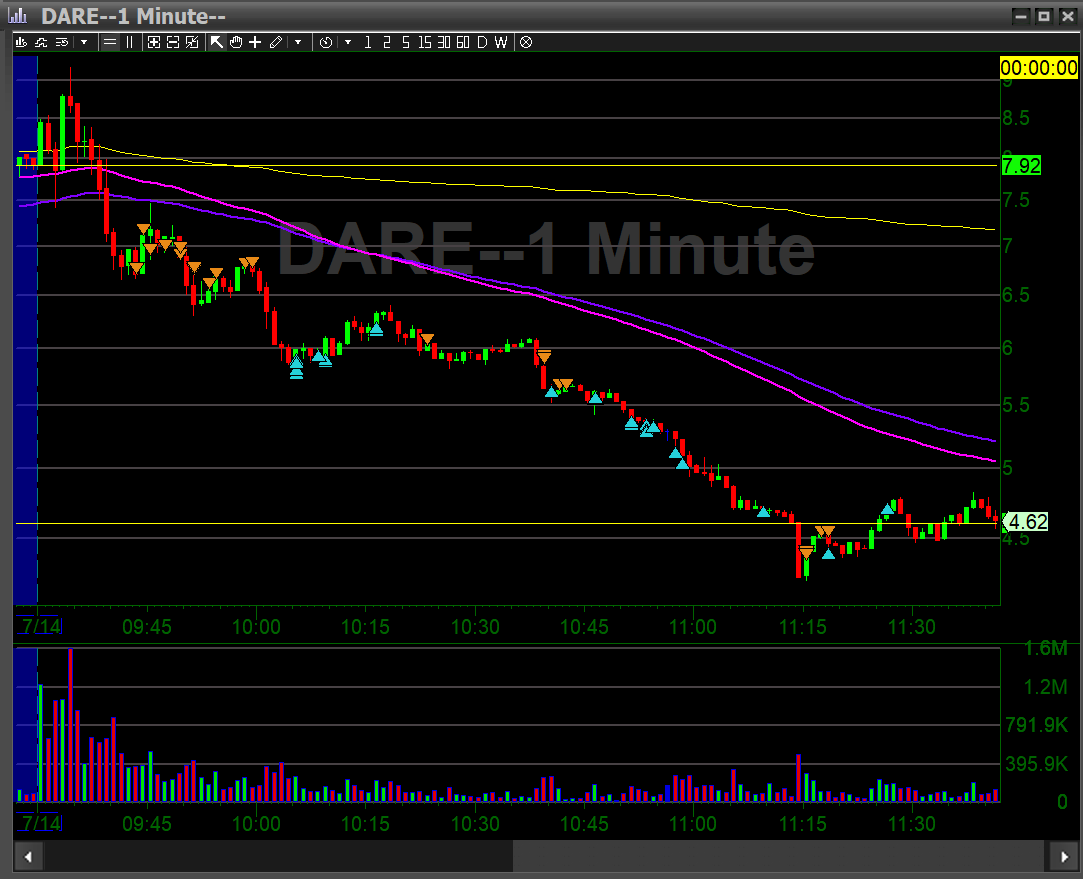
Task: Switch to 1 minute interval
Action: coord(367,42)
